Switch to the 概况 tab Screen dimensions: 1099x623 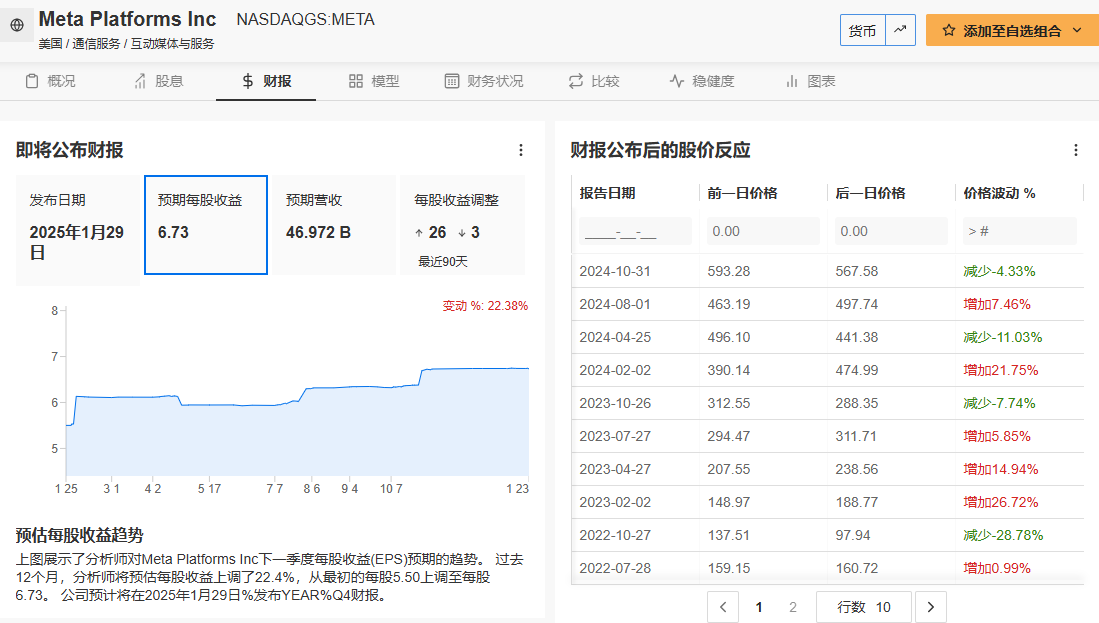50,81
